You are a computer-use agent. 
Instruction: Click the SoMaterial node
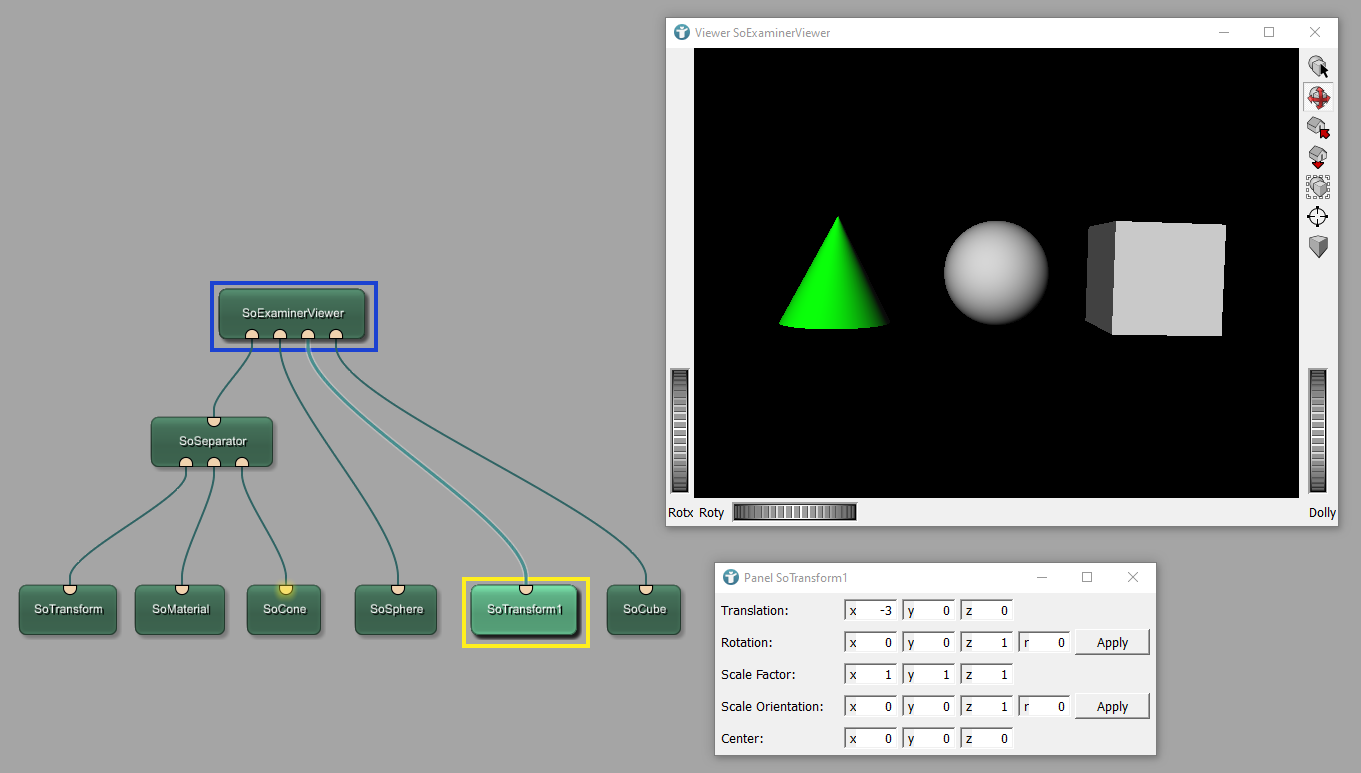[x=181, y=609]
